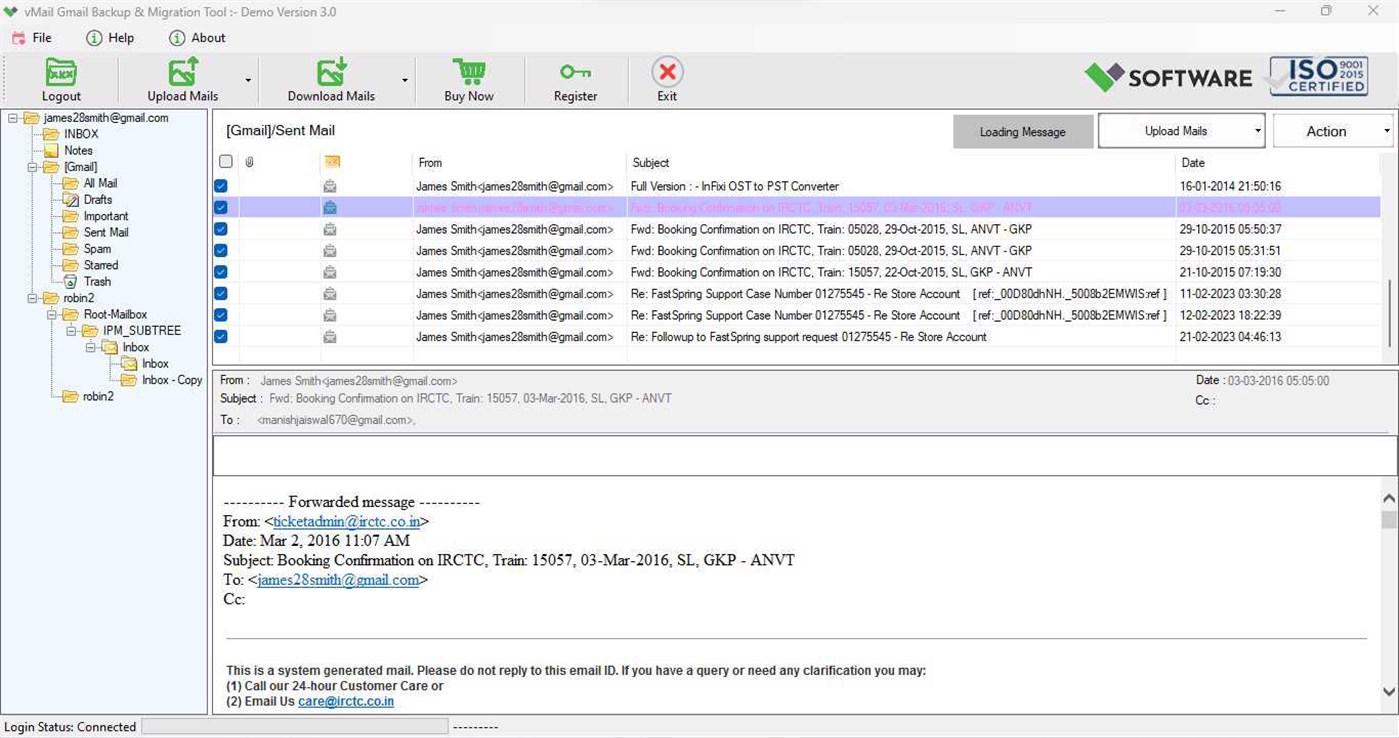The image size is (1399, 738).
Task: Select the INBOX folder icon
Action: click(51, 134)
